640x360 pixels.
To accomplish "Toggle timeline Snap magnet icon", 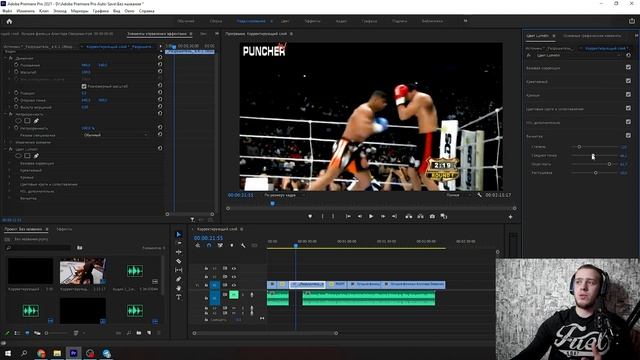I will tap(209, 246).
